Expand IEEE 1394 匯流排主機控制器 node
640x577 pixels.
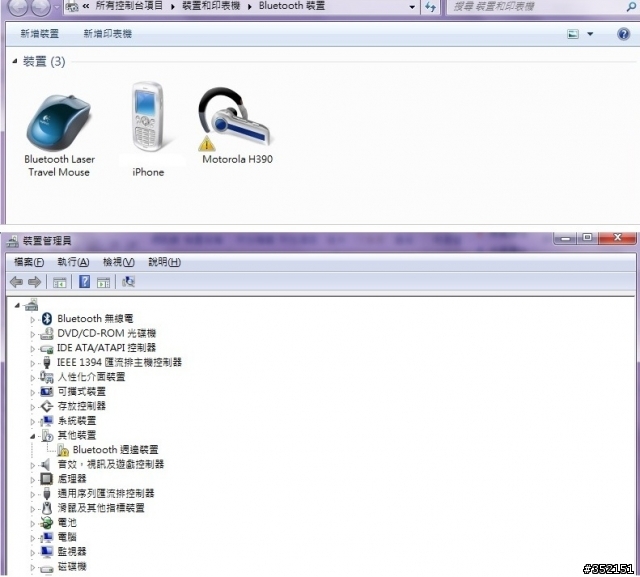point(33,364)
